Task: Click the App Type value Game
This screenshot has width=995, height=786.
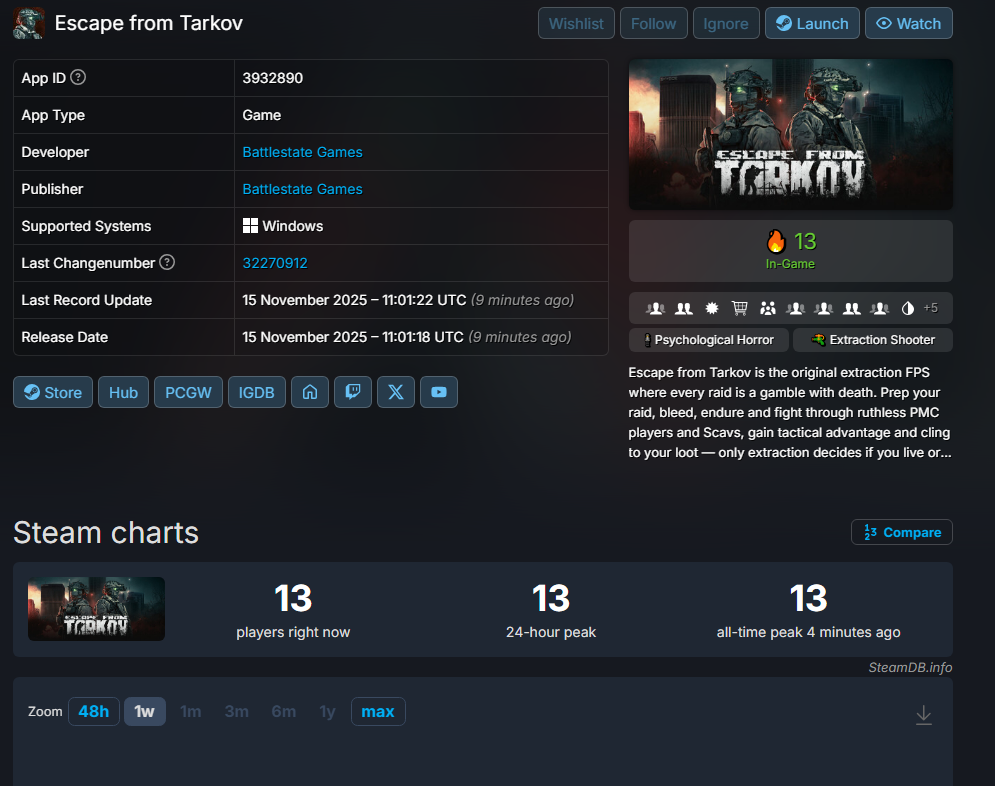Action: tap(261, 115)
